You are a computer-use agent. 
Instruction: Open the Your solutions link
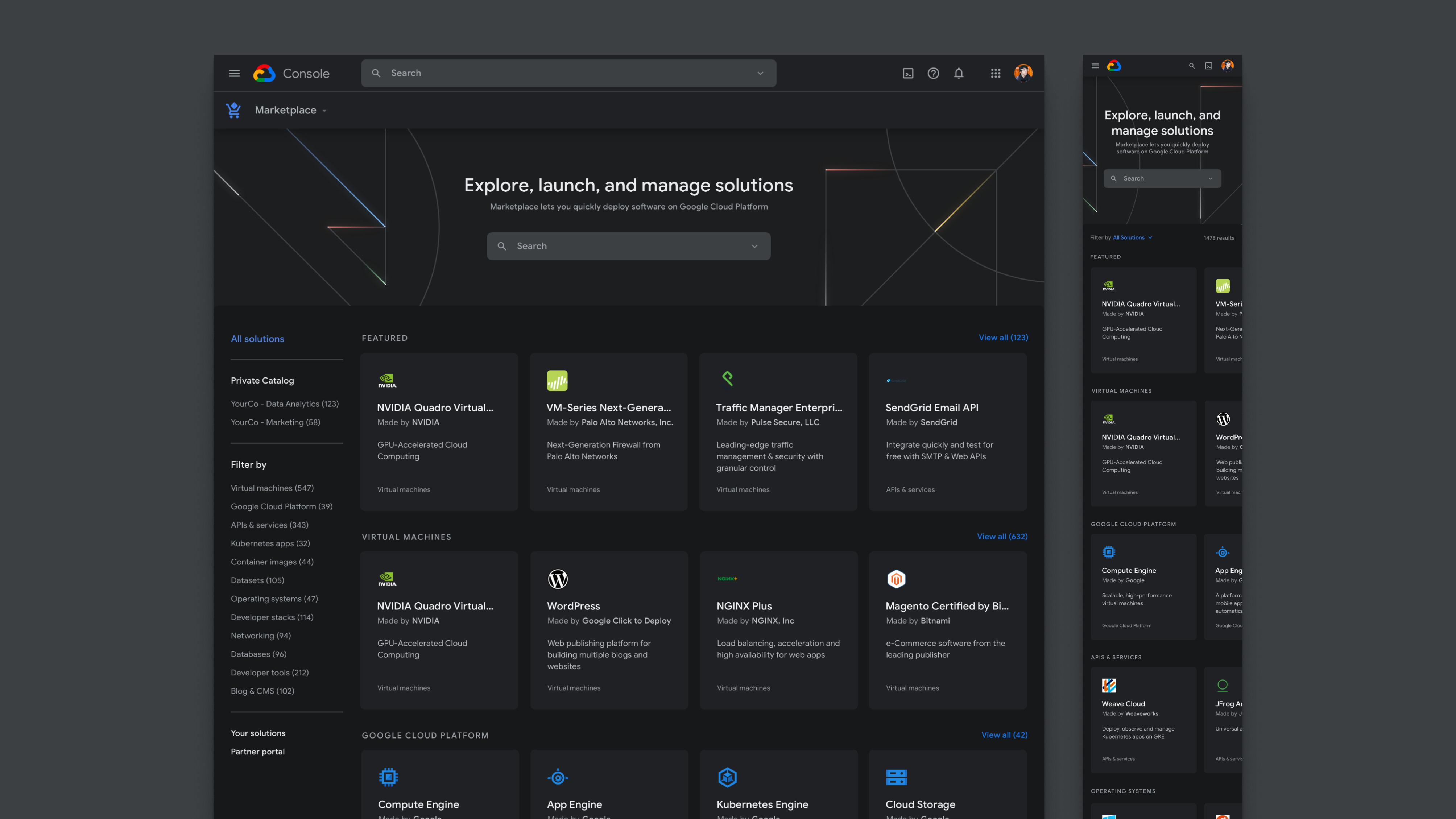[258, 733]
